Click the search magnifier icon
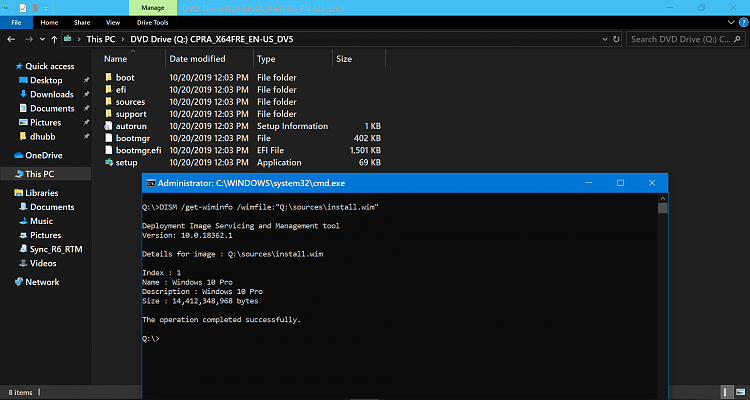 pyautogui.click(x=737, y=39)
